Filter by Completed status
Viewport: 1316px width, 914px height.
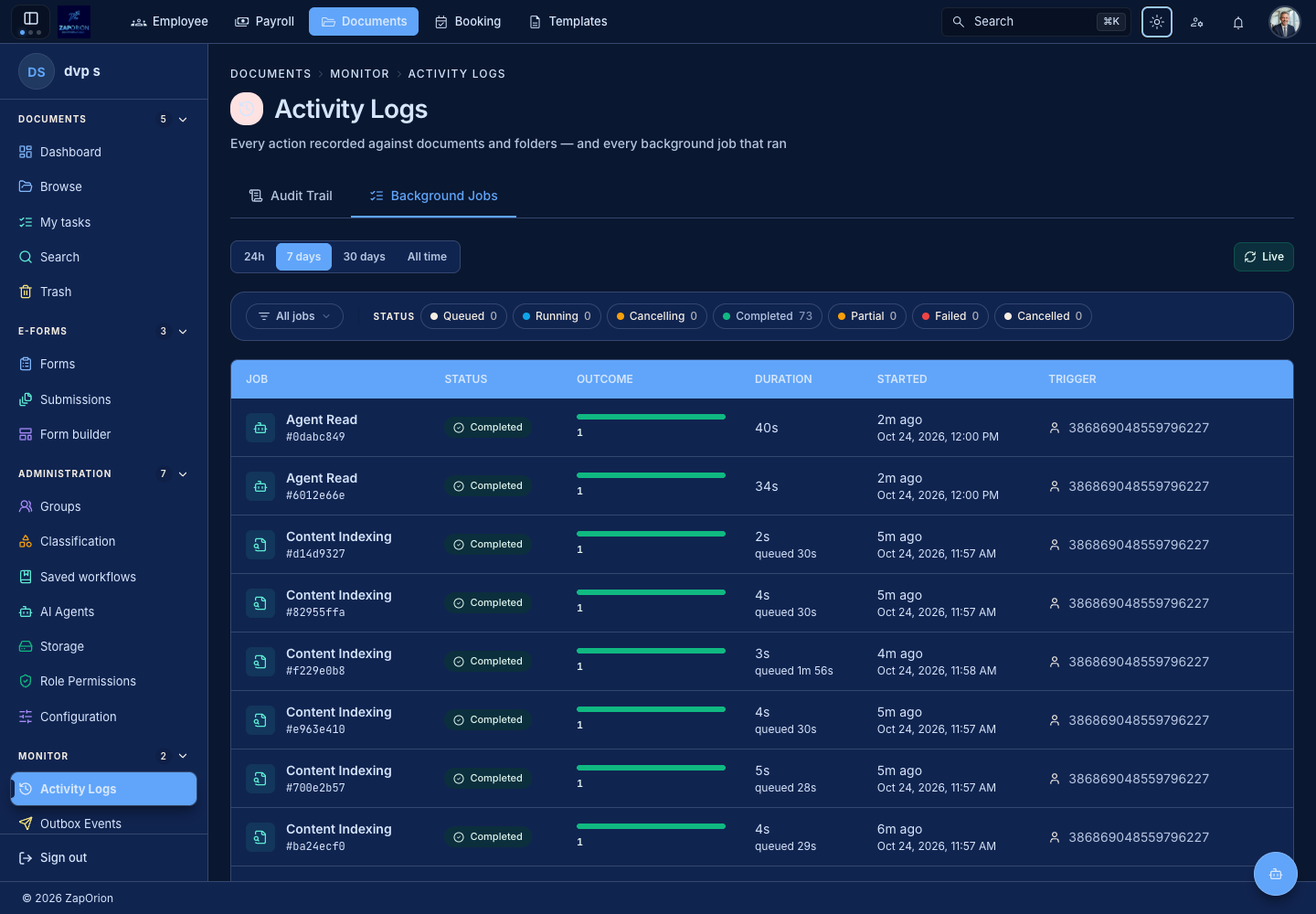(768, 316)
